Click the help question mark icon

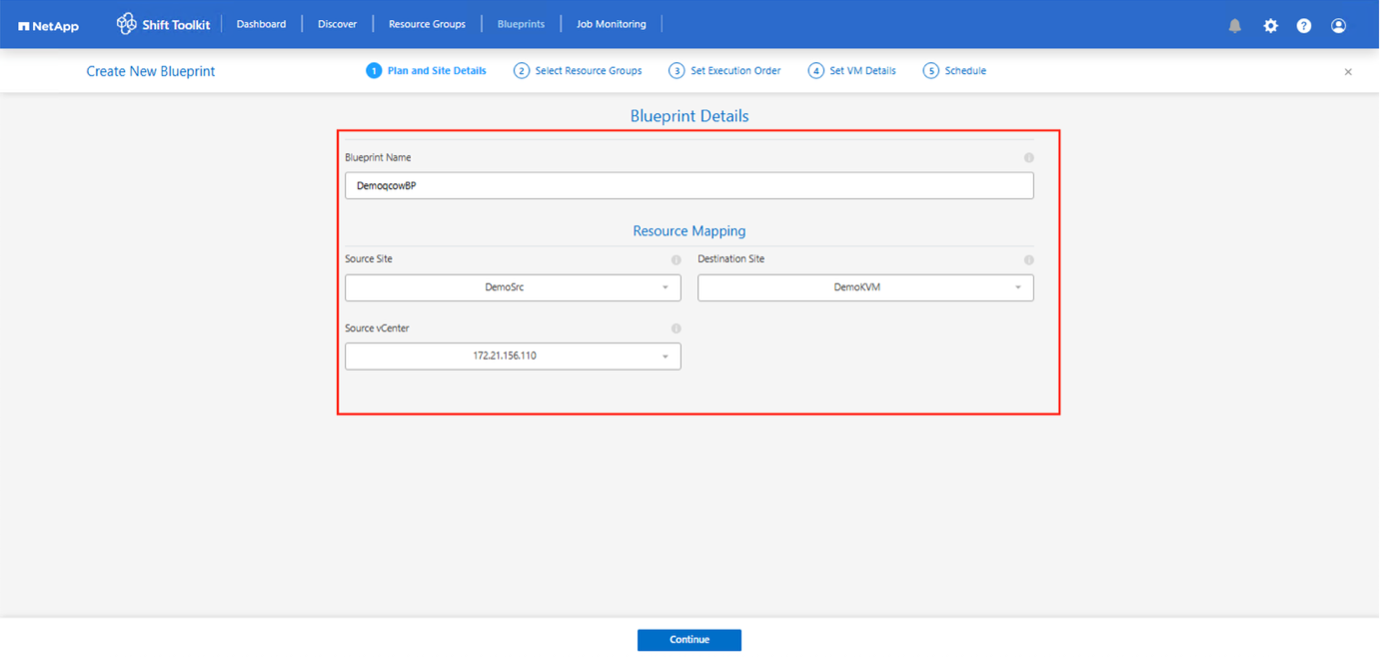pyautogui.click(x=1304, y=26)
